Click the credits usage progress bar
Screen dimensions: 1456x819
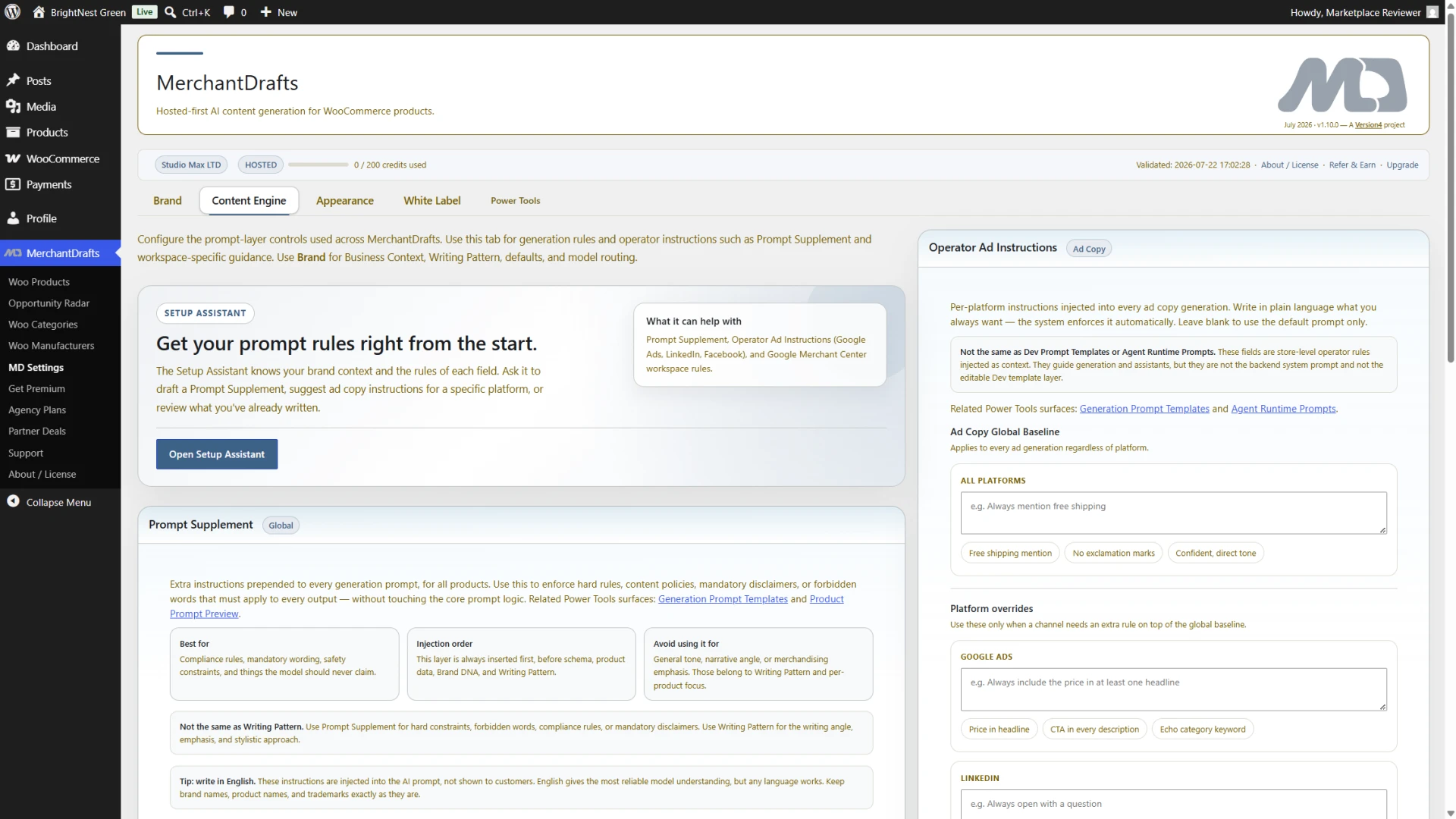click(x=318, y=165)
